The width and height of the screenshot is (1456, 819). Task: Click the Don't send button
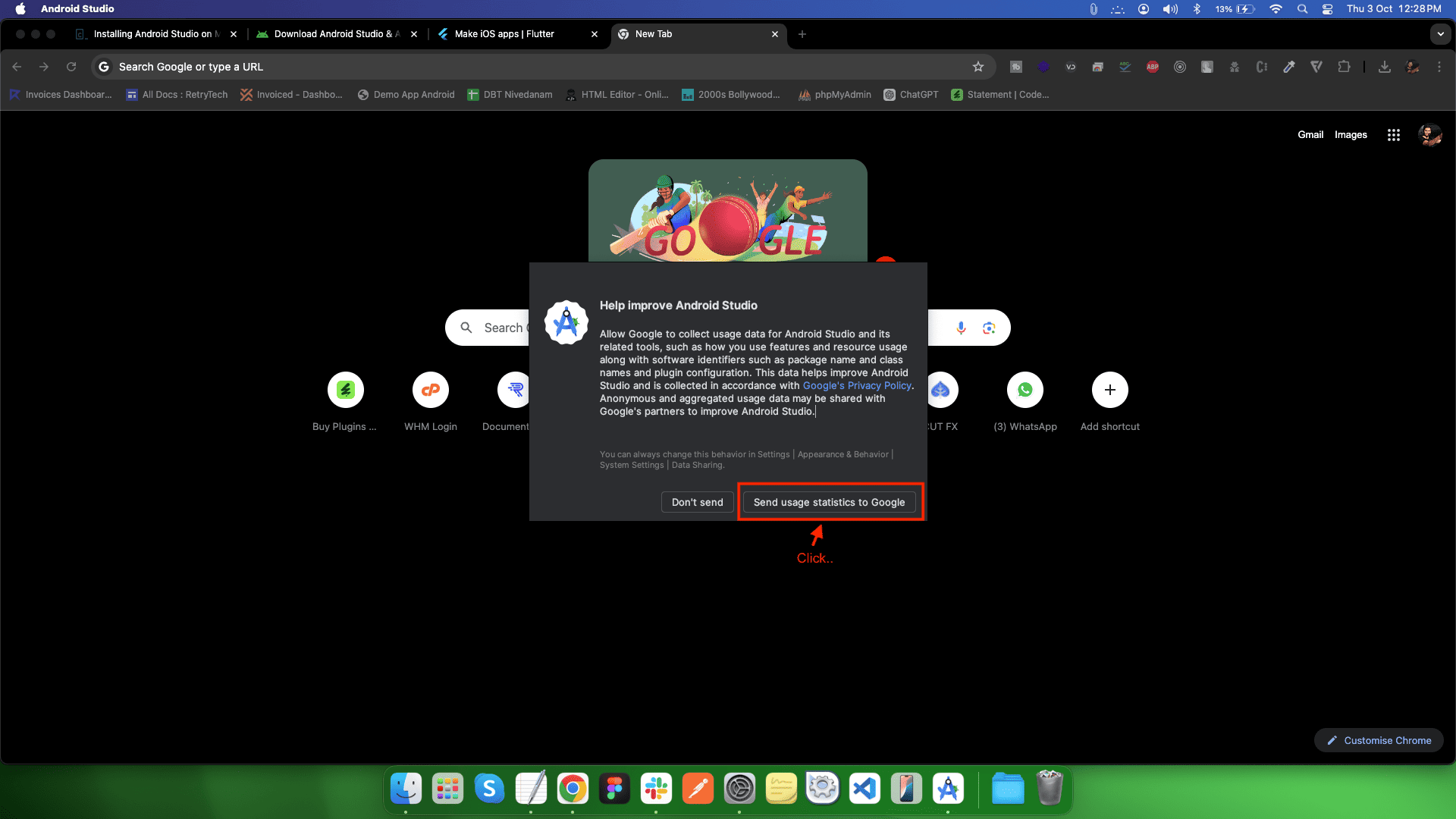pyautogui.click(x=697, y=502)
